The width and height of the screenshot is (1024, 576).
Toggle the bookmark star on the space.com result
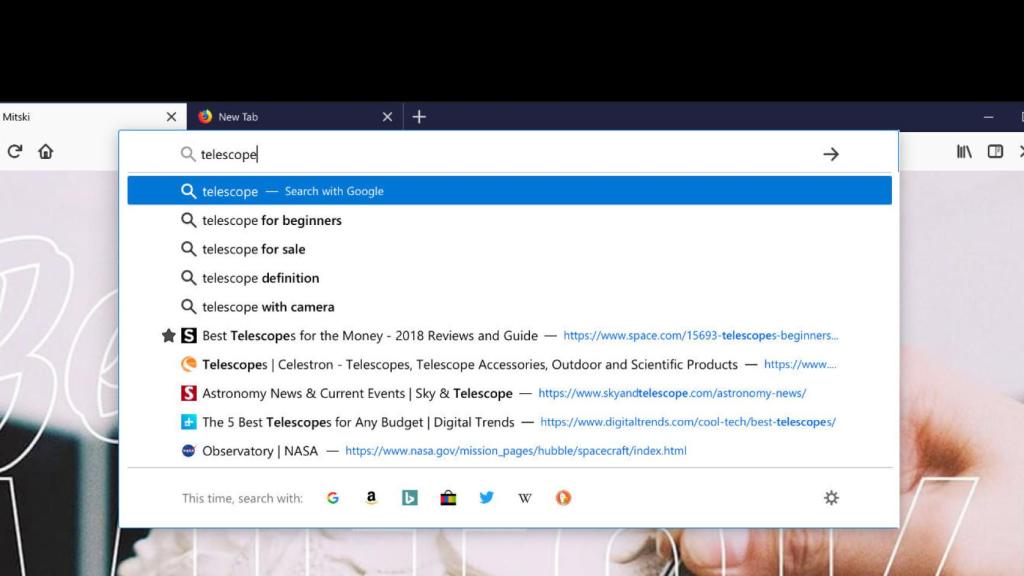tap(170, 335)
